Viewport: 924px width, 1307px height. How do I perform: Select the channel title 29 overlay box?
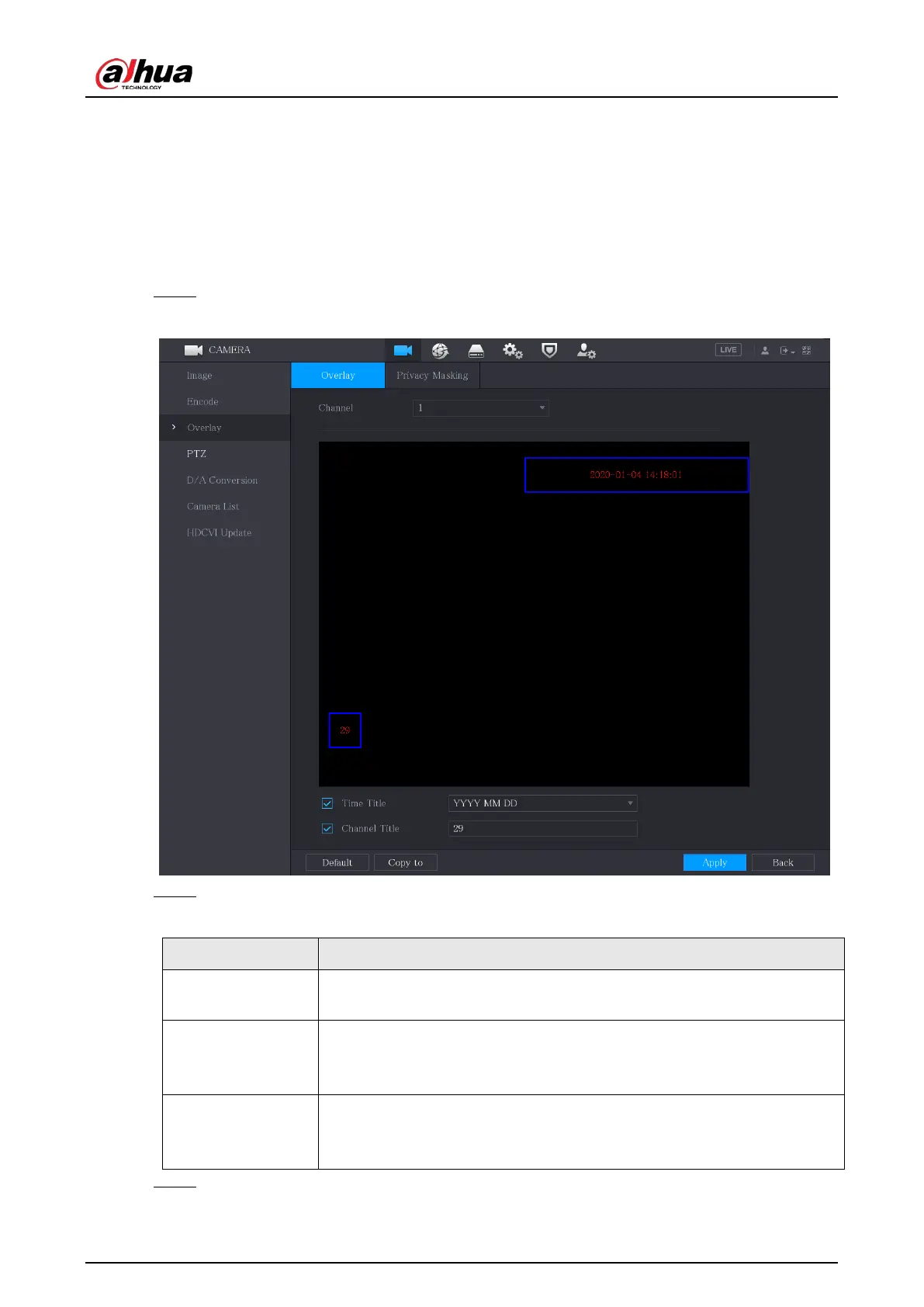[x=345, y=730]
